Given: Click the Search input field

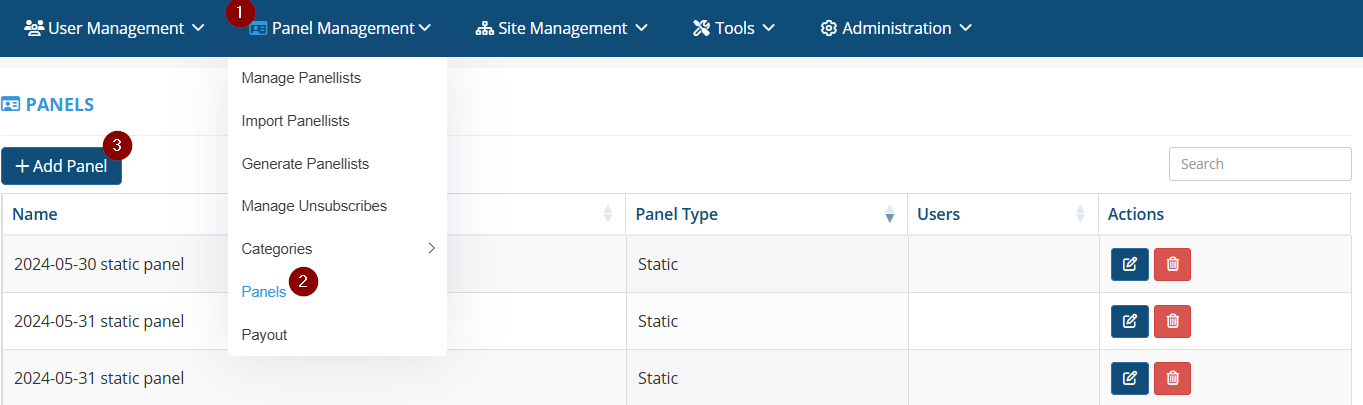Looking at the screenshot, I should (1259, 164).
